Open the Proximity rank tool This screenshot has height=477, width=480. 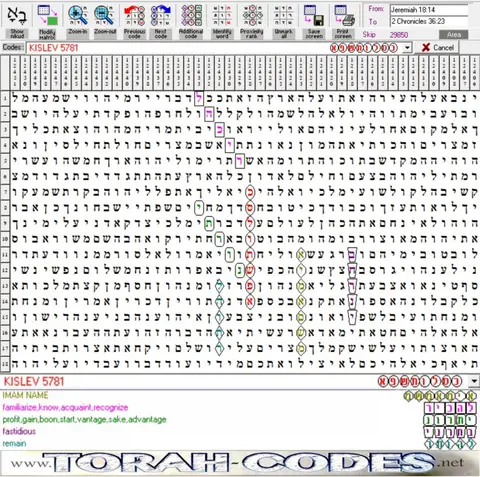point(252,15)
